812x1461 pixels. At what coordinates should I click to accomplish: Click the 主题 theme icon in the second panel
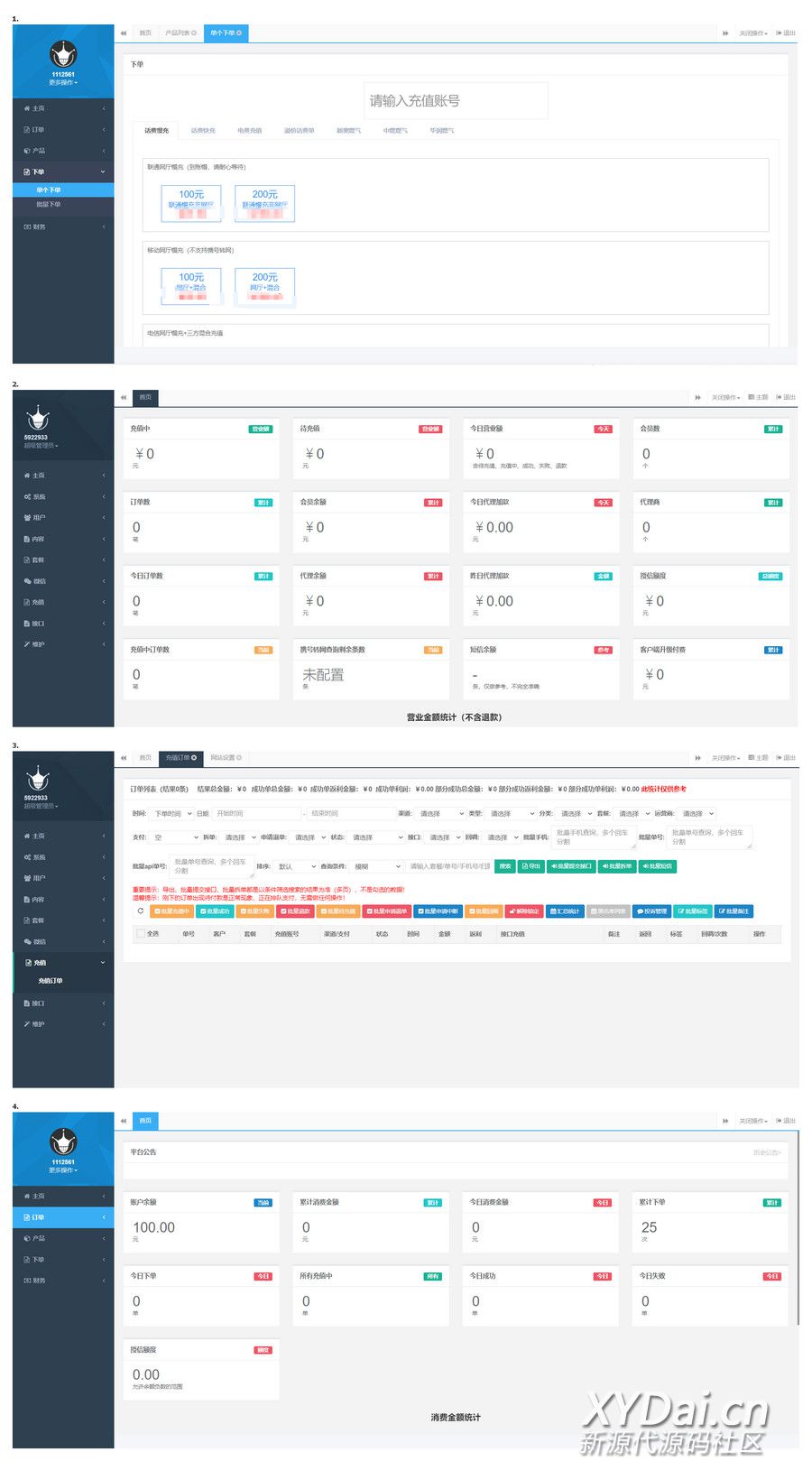click(x=752, y=397)
